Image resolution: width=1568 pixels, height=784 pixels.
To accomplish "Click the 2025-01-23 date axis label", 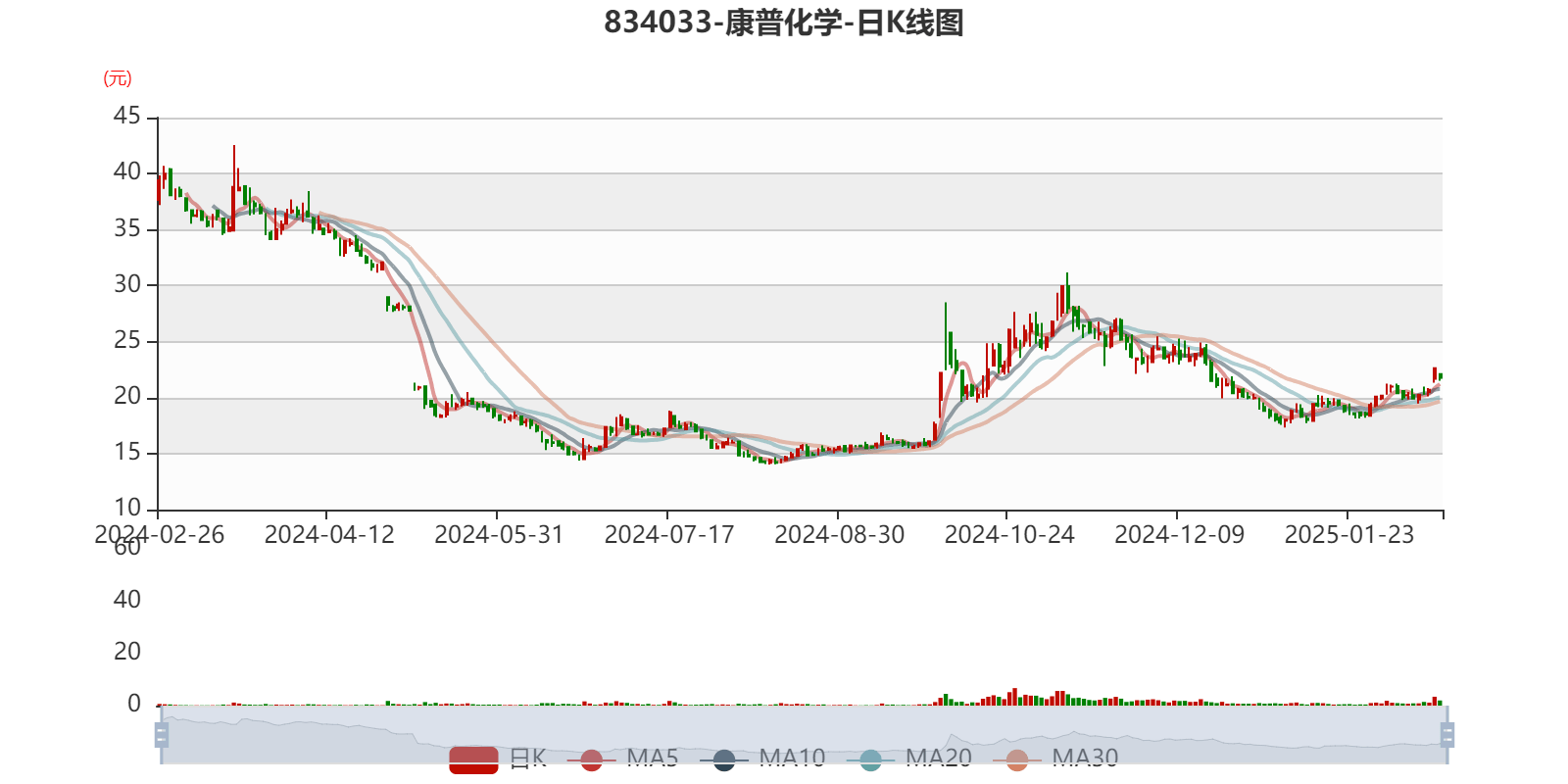I will click(1349, 534).
